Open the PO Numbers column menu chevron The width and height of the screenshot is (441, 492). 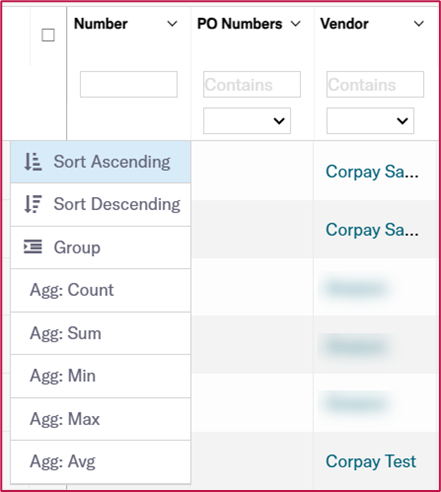coord(296,24)
